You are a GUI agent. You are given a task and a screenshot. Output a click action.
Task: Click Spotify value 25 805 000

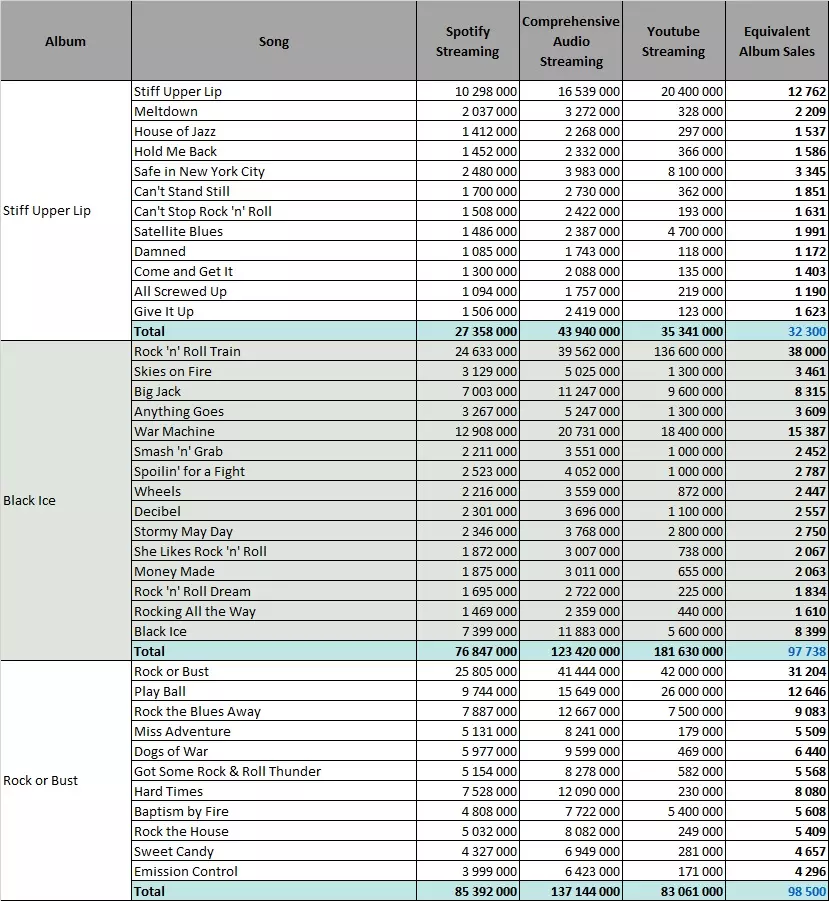tap(468, 671)
